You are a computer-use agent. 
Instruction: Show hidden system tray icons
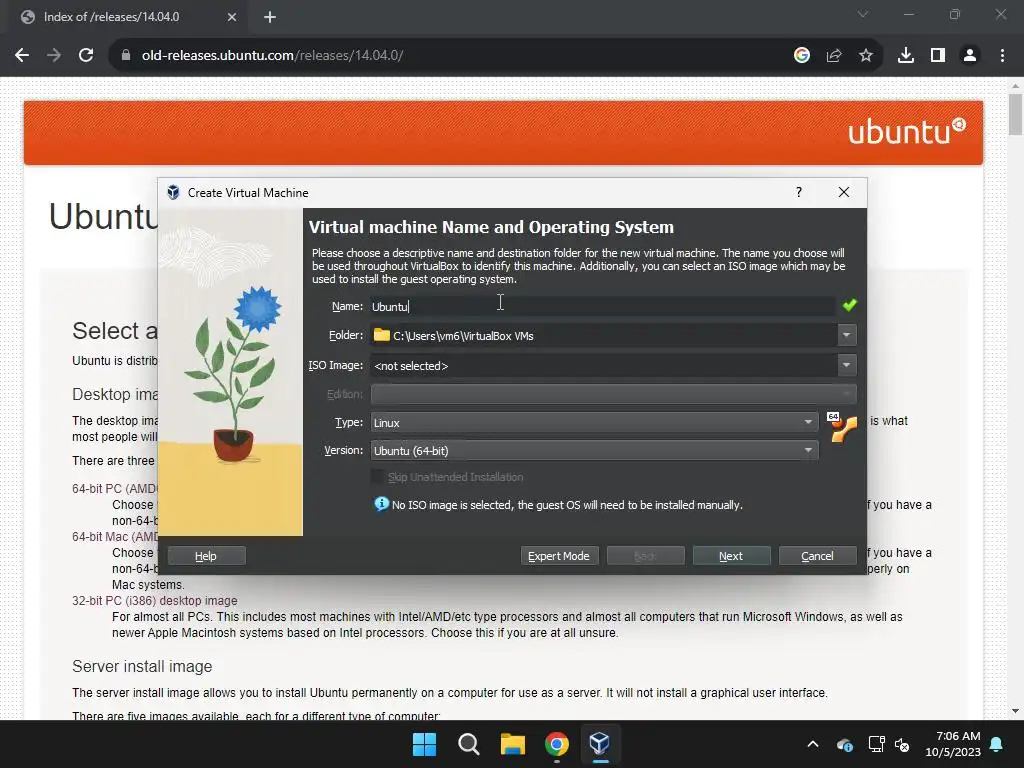812,744
